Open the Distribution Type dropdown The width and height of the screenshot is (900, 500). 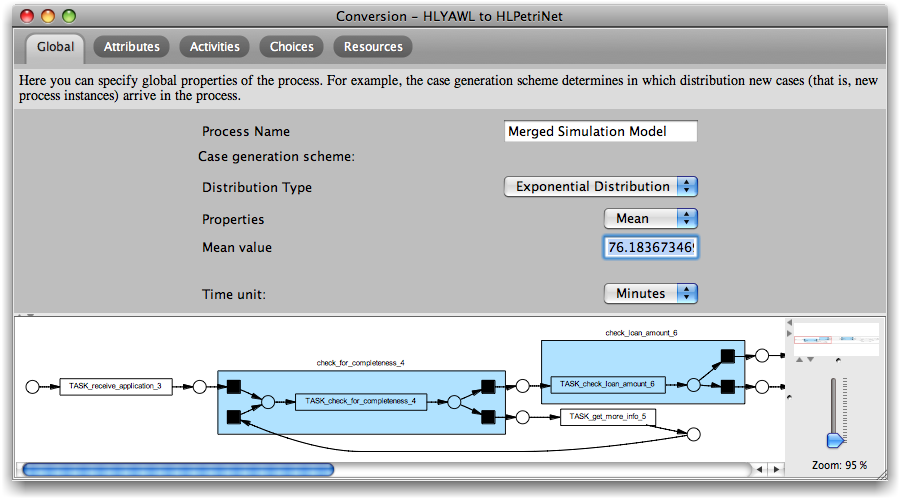pos(600,187)
